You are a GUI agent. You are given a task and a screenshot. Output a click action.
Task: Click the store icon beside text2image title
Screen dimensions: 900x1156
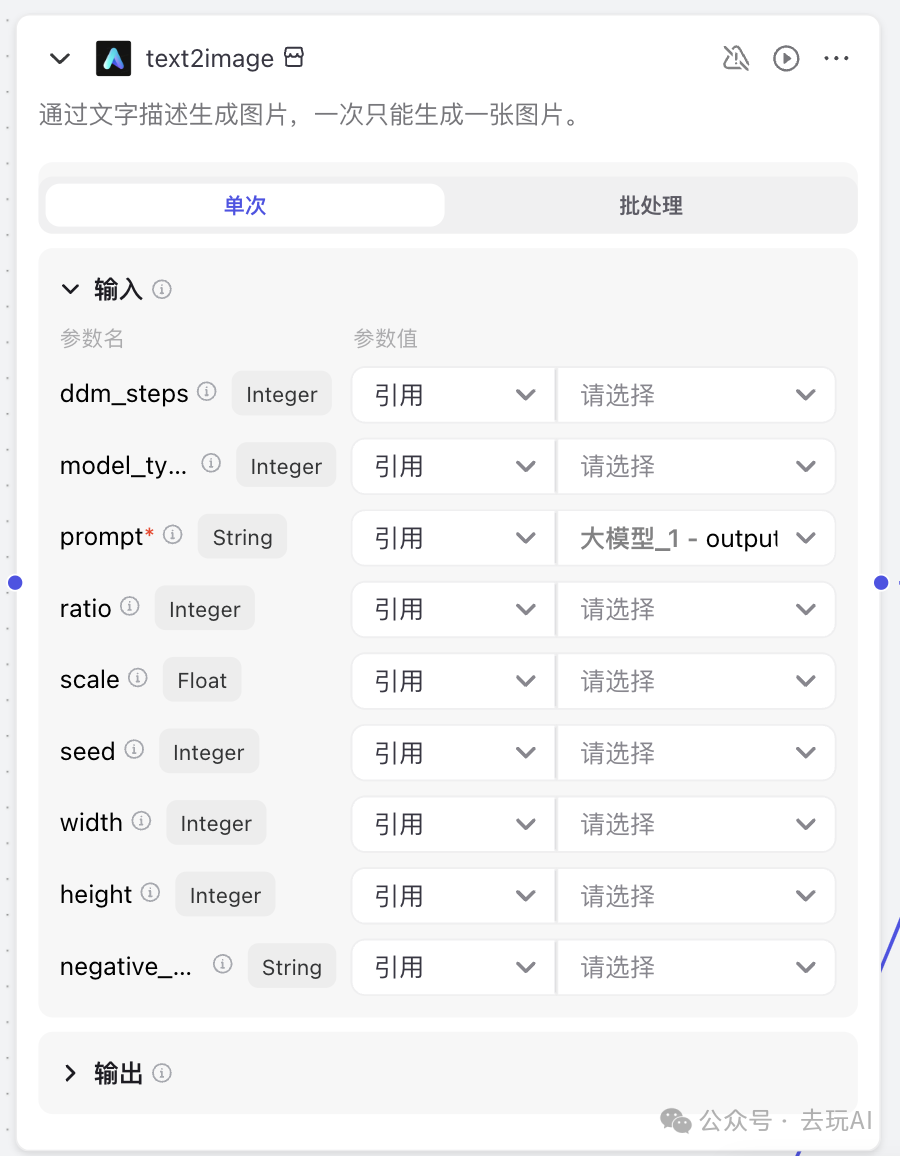click(294, 57)
